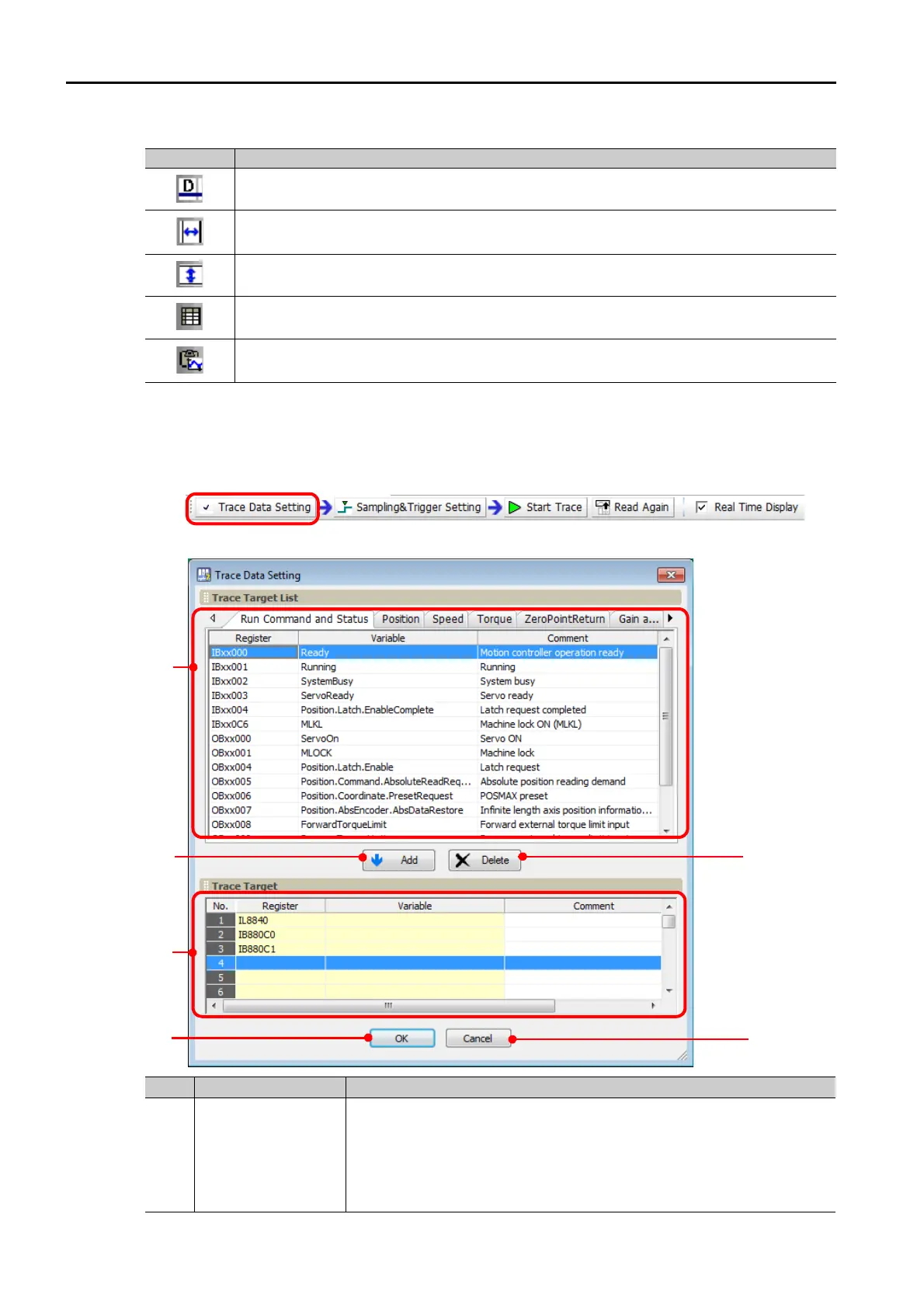924x1308 pixels.
Task: Select empty trace target row 5
Action: [433, 978]
